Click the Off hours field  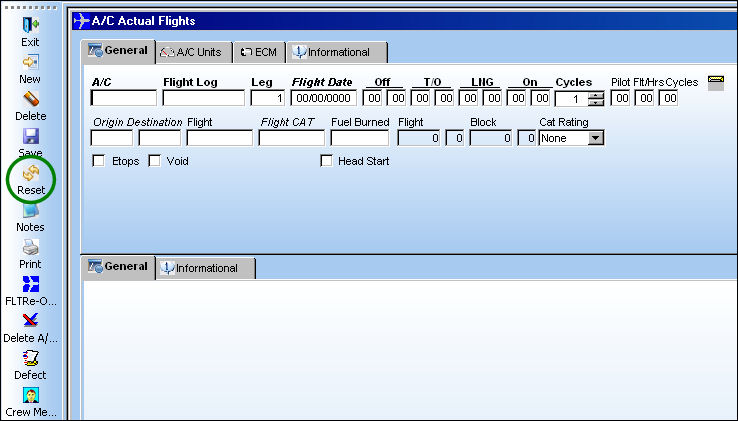tap(374, 98)
